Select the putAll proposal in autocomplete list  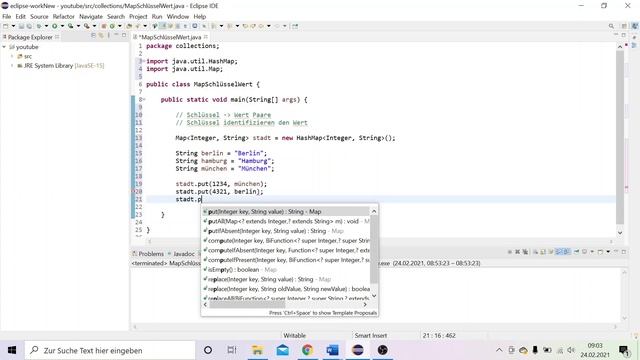pos(286,221)
